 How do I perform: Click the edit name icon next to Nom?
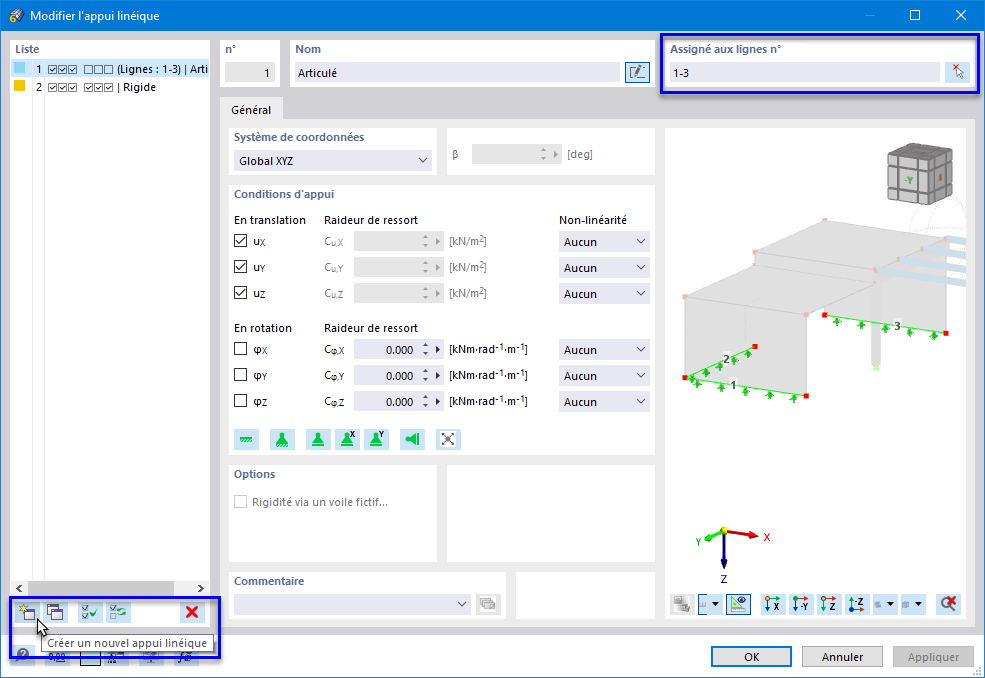pyautogui.click(x=637, y=72)
